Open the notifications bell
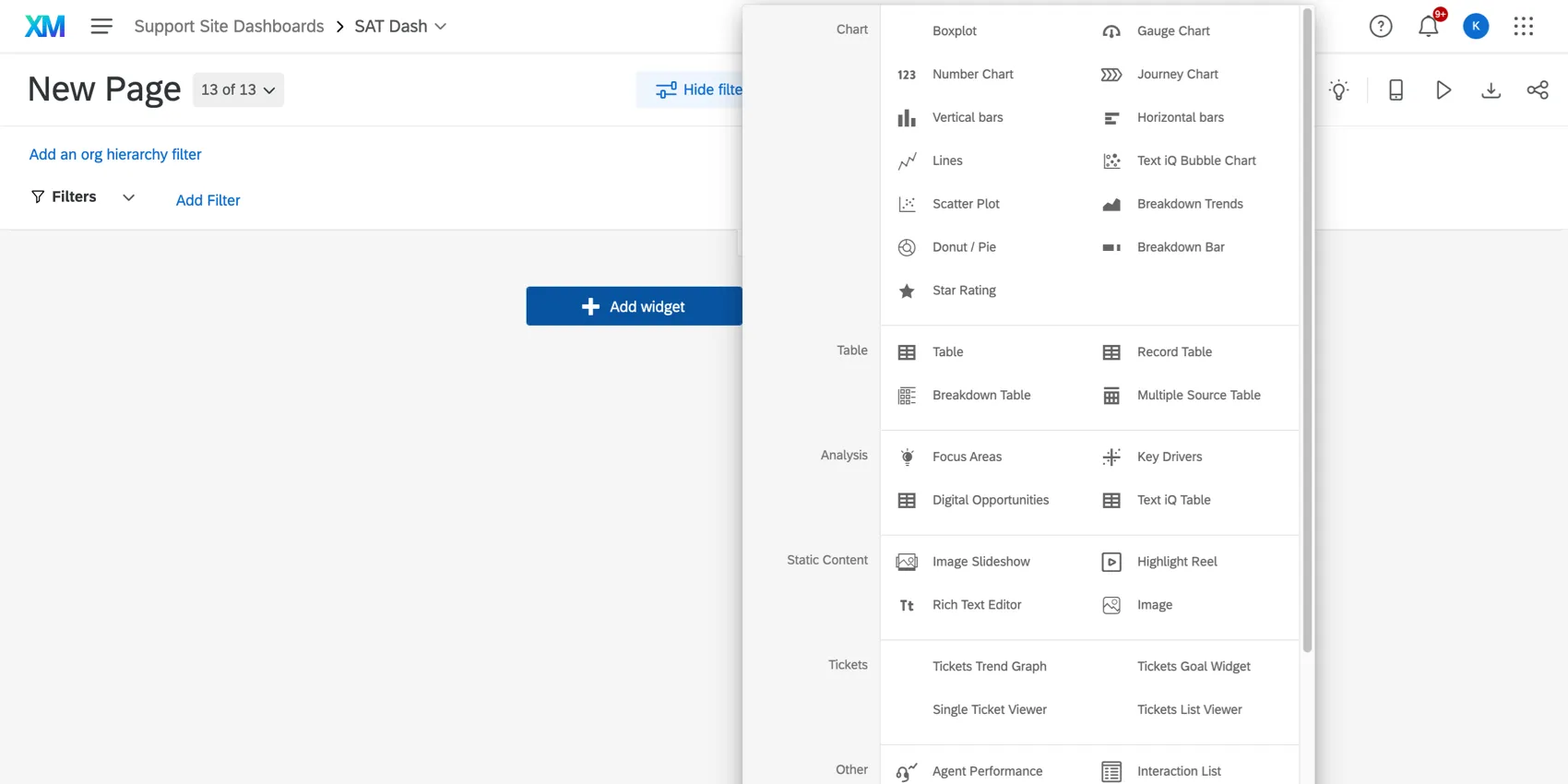Image resolution: width=1568 pixels, height=784 pixels. 1428,27
